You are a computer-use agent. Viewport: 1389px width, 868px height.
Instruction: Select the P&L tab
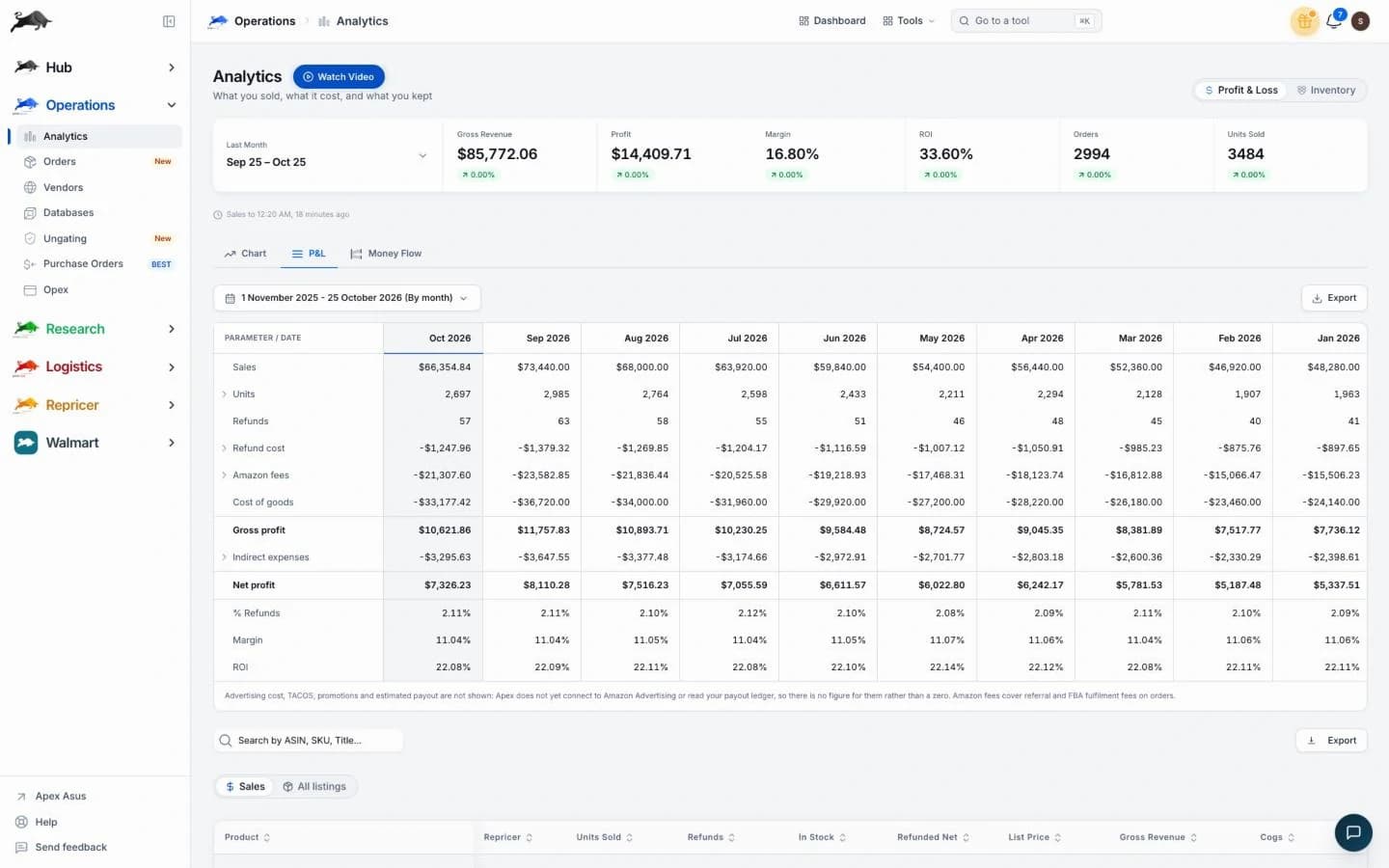tap(309, 254)
